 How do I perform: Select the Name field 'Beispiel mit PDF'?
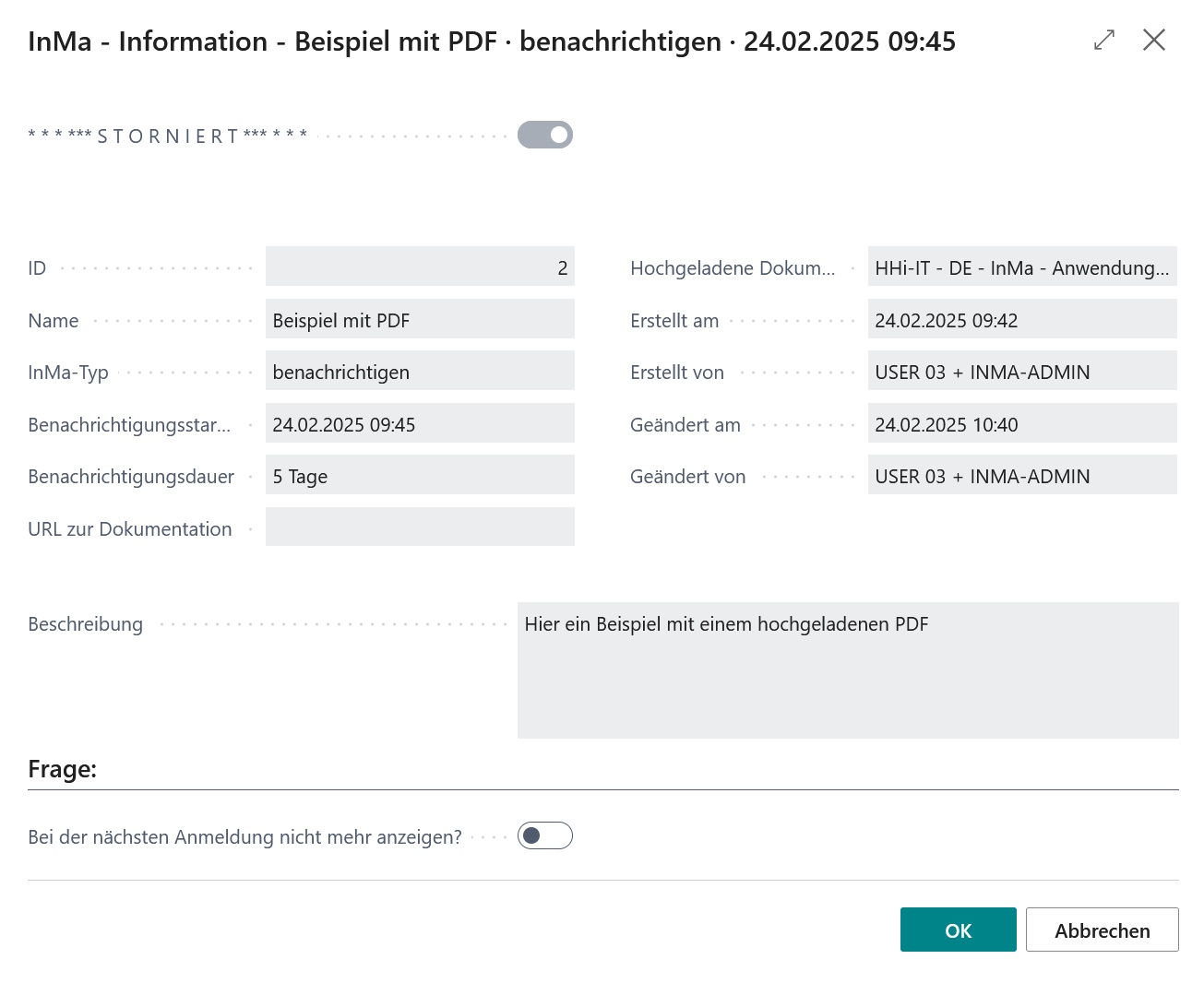point(420,320)
